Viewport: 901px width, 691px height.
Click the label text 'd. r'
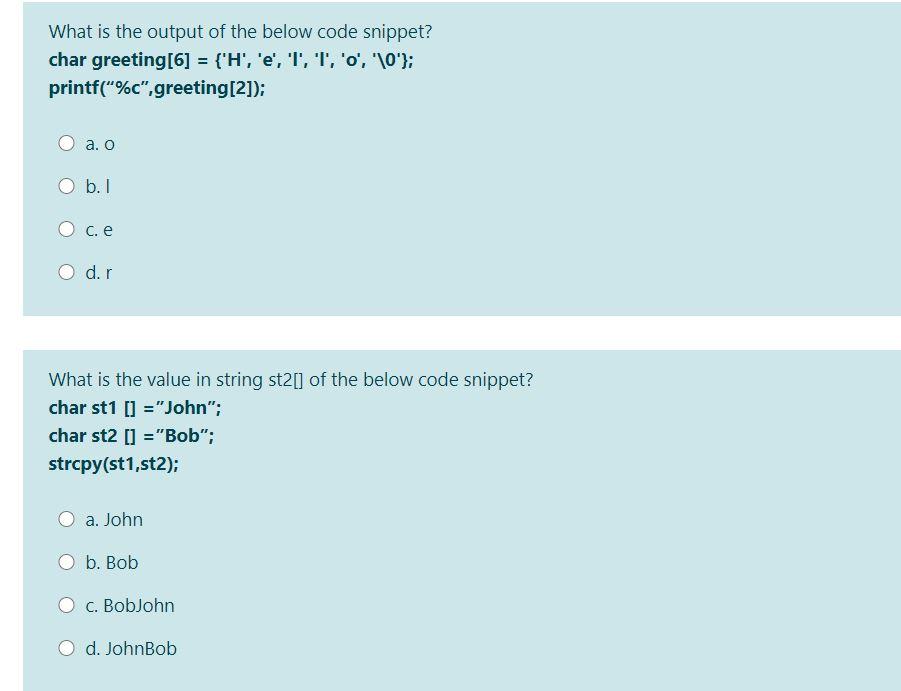coord(98,271)
